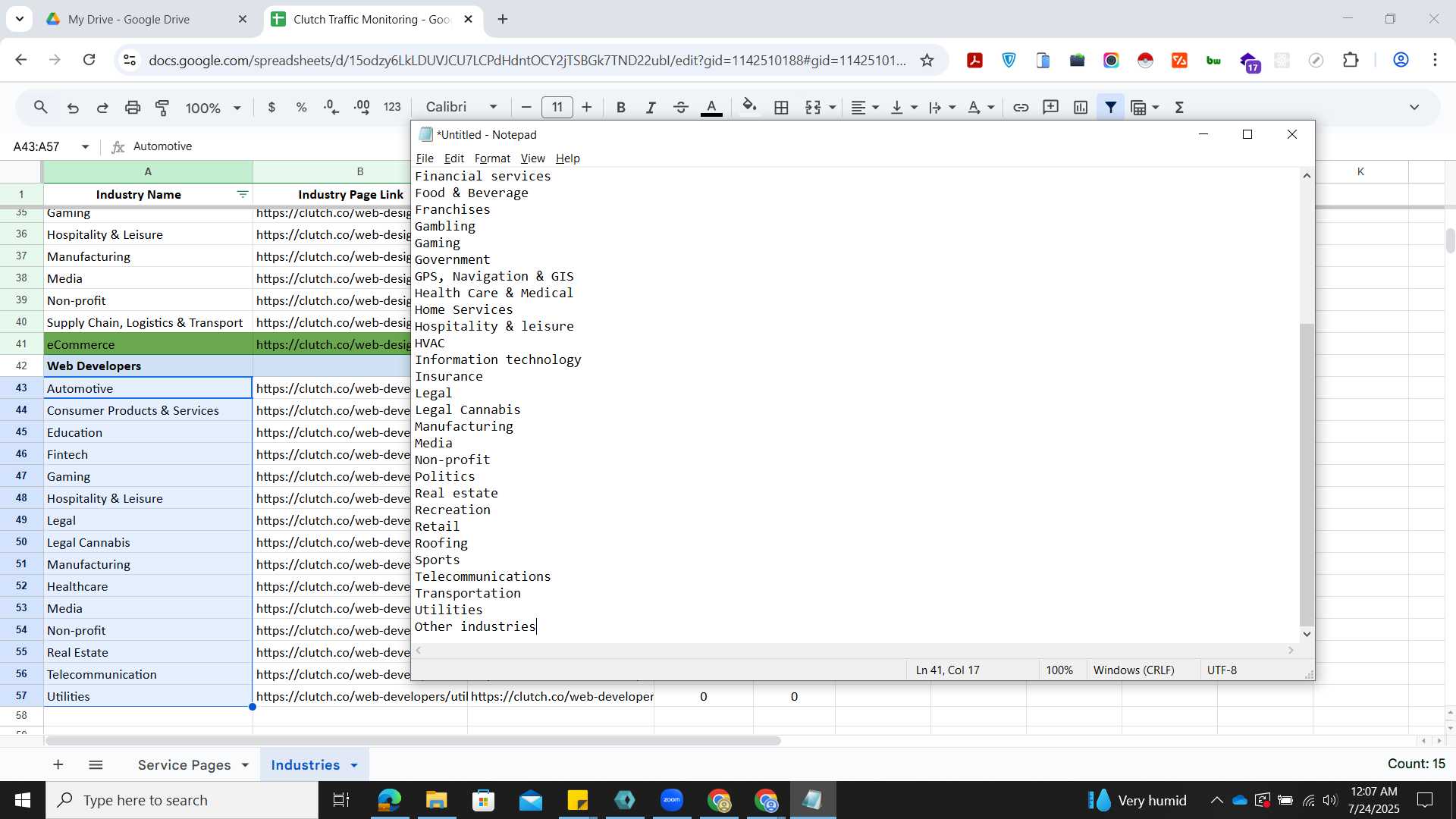1456x819 pixels.
Task: Increase decimal places
Action: coord(362,108)
